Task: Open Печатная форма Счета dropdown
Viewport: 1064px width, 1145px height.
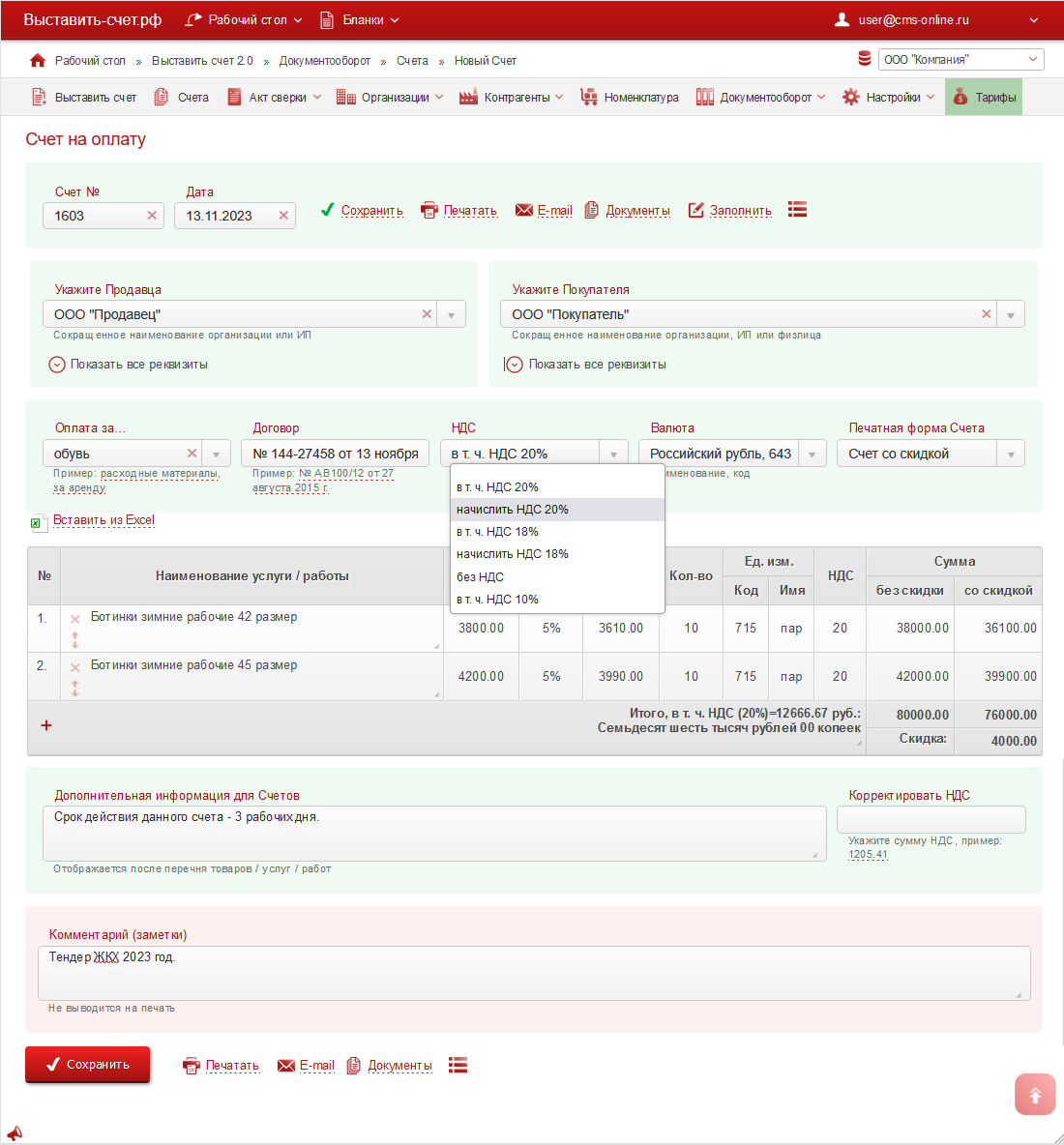Action: pos(1012,455)
